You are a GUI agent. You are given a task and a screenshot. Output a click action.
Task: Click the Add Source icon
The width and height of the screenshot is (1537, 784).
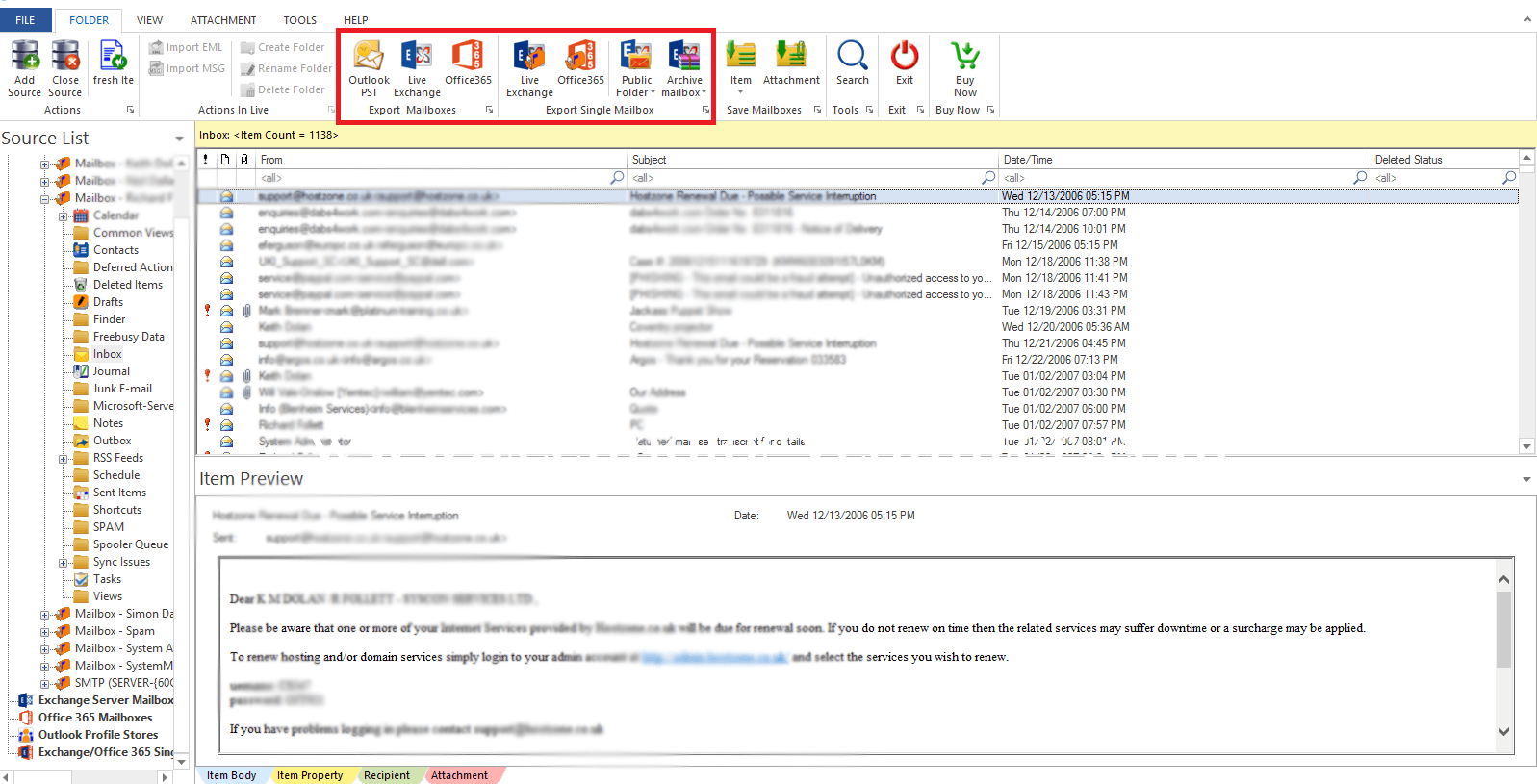click(x=25, y=56)
